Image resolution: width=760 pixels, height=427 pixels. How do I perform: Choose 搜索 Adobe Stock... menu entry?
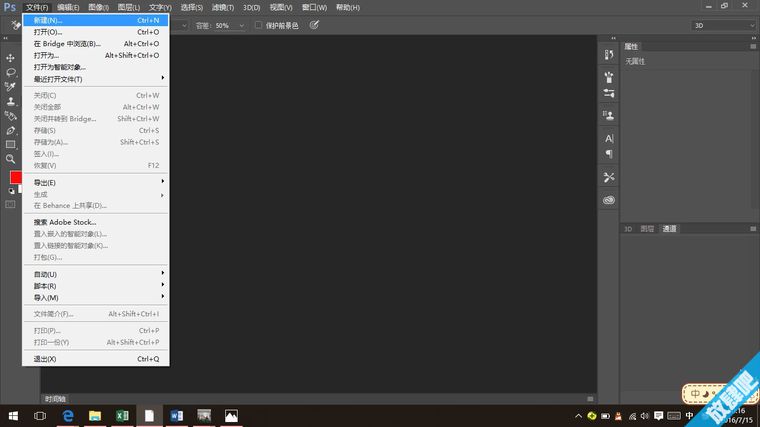click(x=96, y=222)
